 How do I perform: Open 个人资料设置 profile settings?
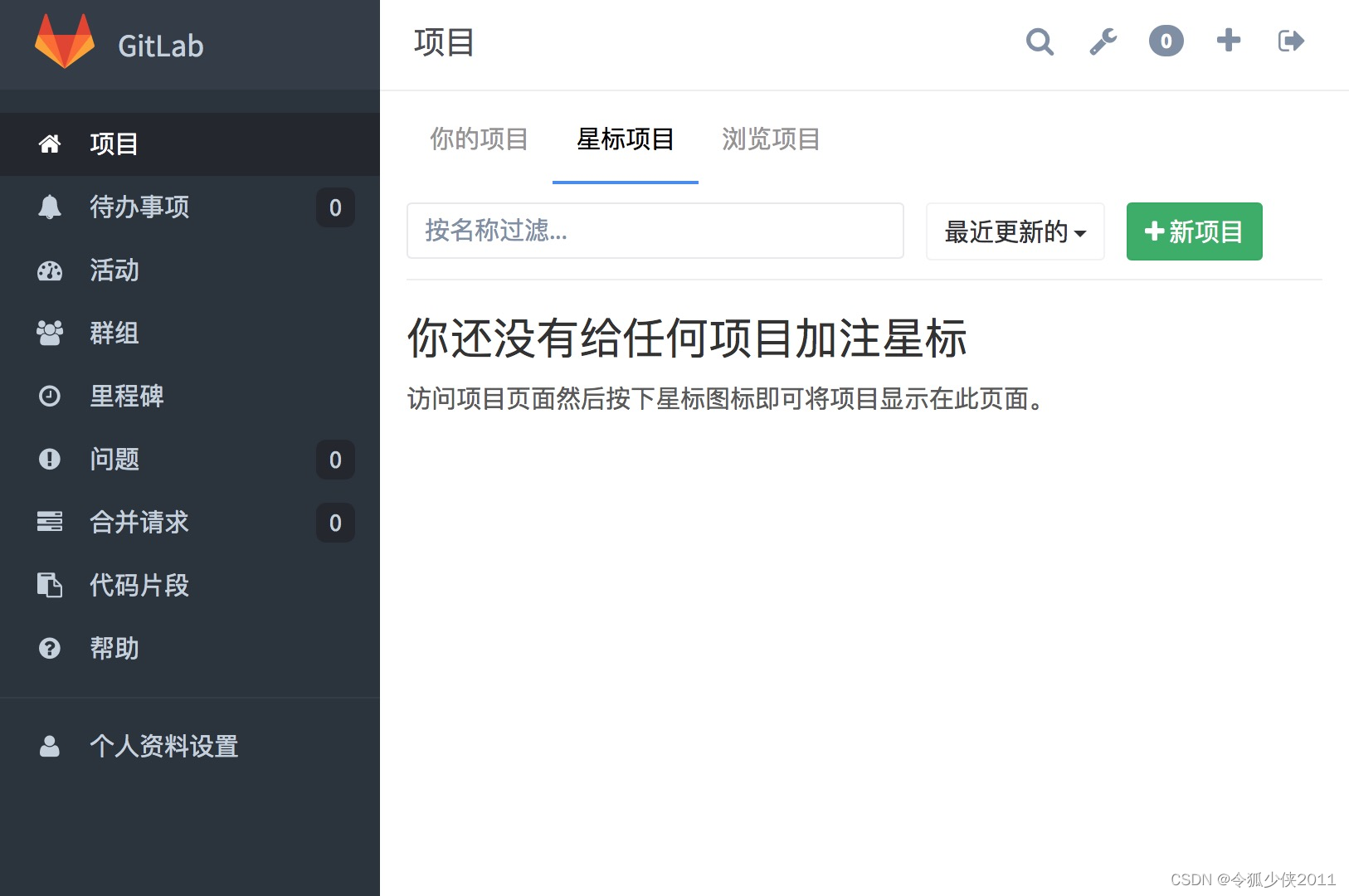[163, 746]
